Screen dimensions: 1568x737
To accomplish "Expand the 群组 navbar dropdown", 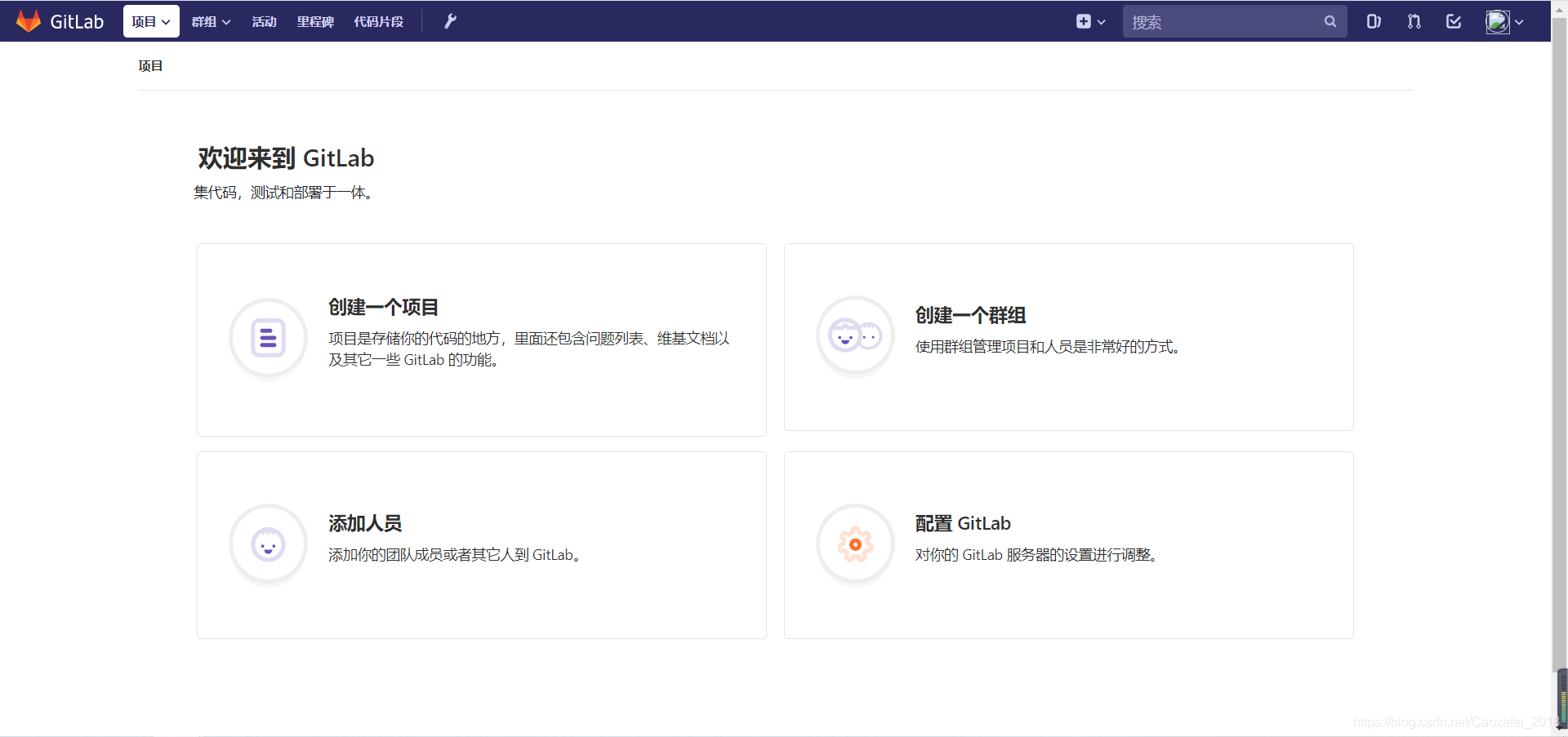I will click(x=211, y=22).
